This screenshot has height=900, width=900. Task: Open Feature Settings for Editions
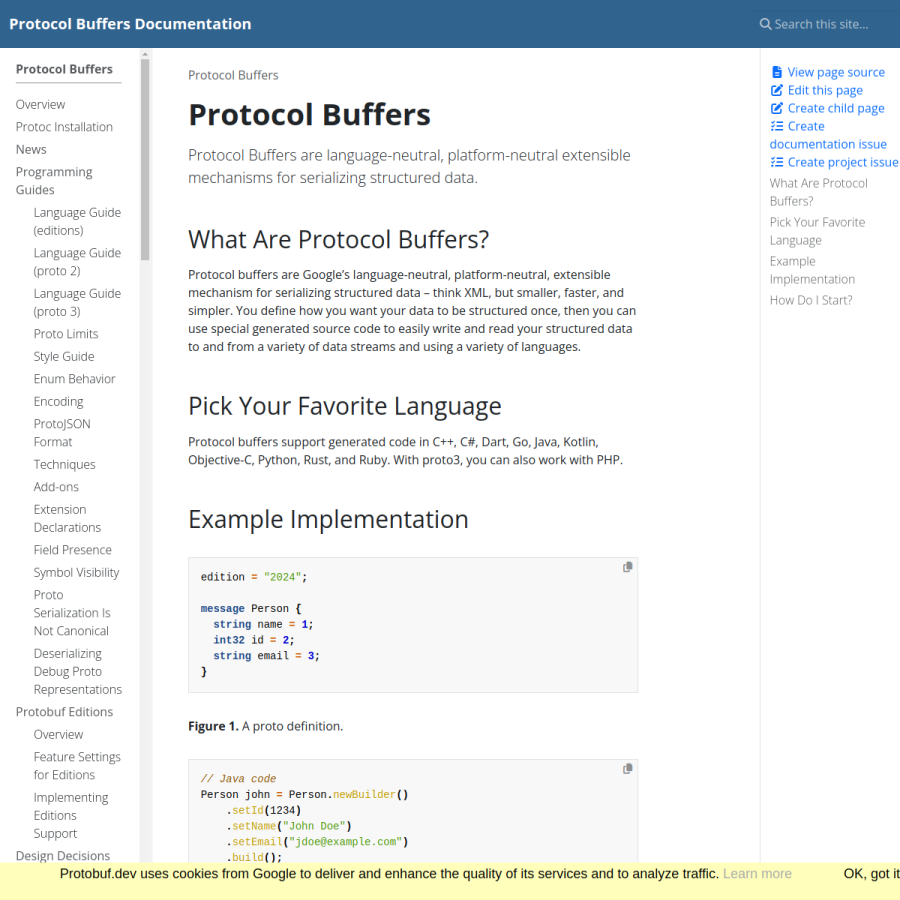tap(77, 766)
